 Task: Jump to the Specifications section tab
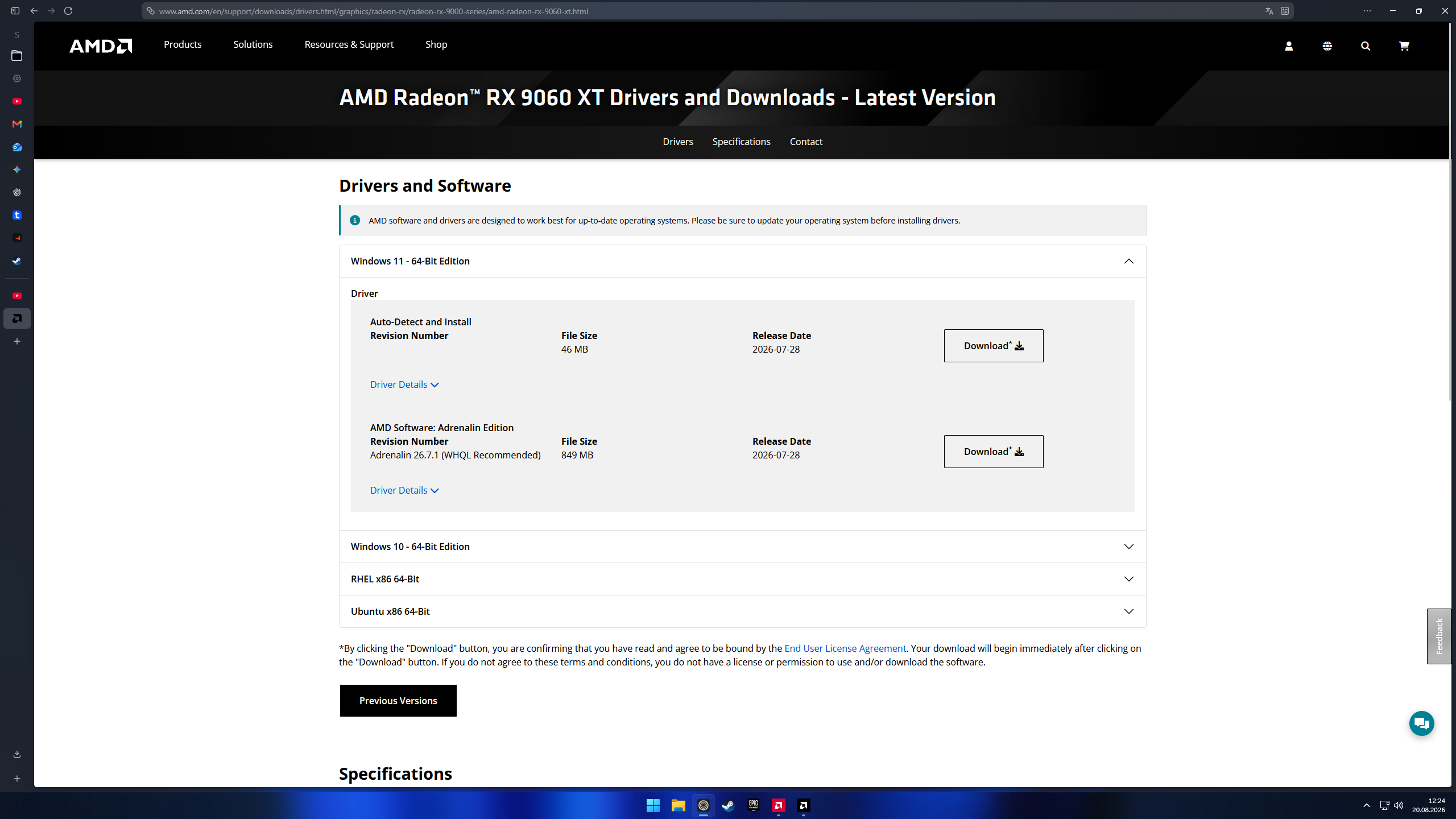click(742, 142)
